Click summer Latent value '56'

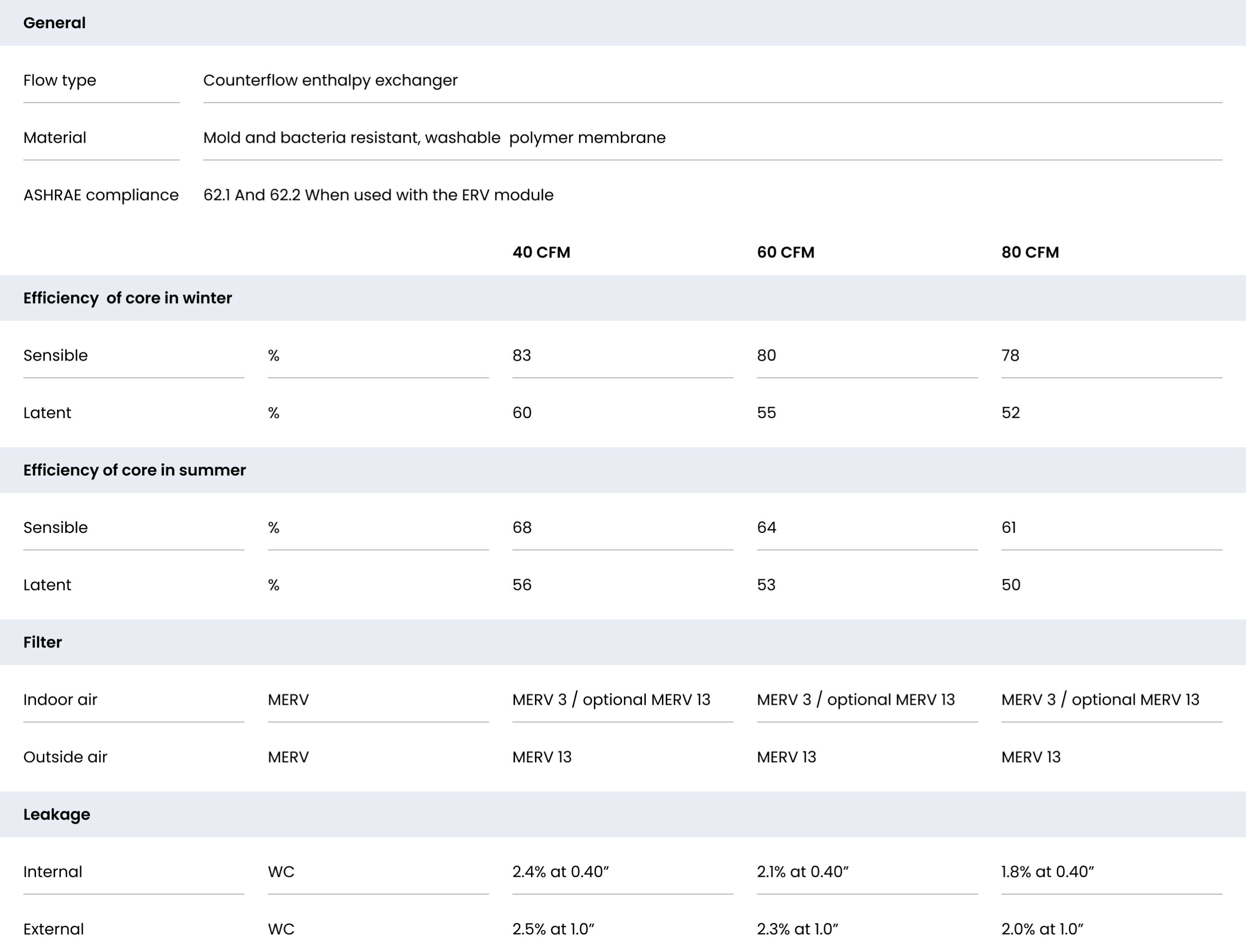pos(522,585)
